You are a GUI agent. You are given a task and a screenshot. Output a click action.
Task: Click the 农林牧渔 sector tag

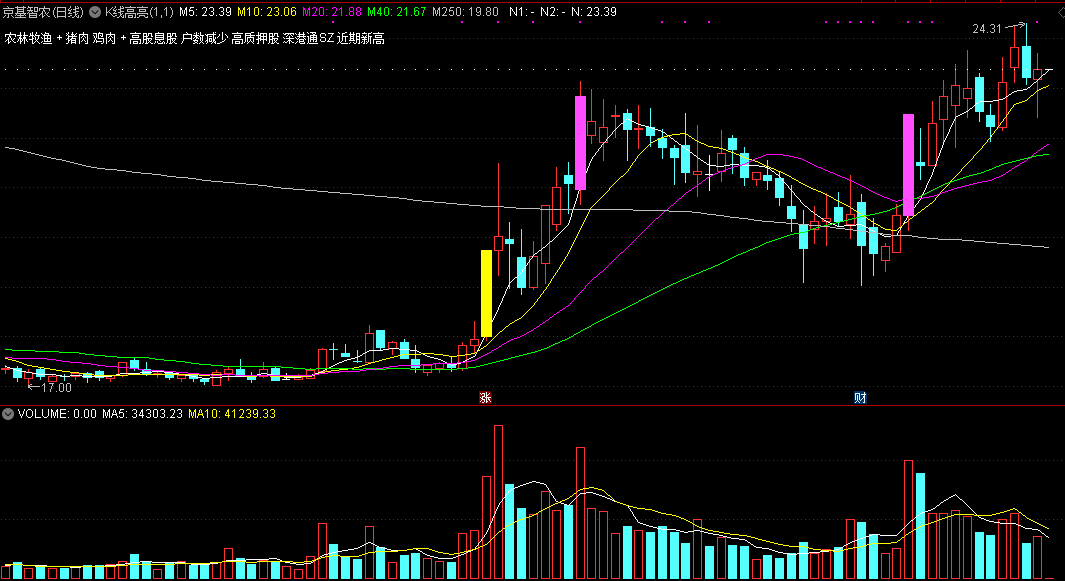pos(29,39)
